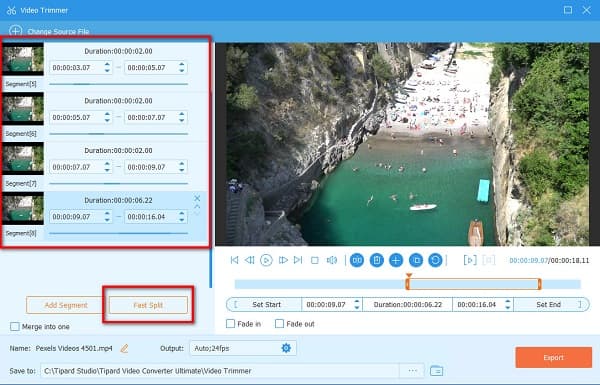Decrease Segment[7] end time 00:00:09.07

click(182, 170)
